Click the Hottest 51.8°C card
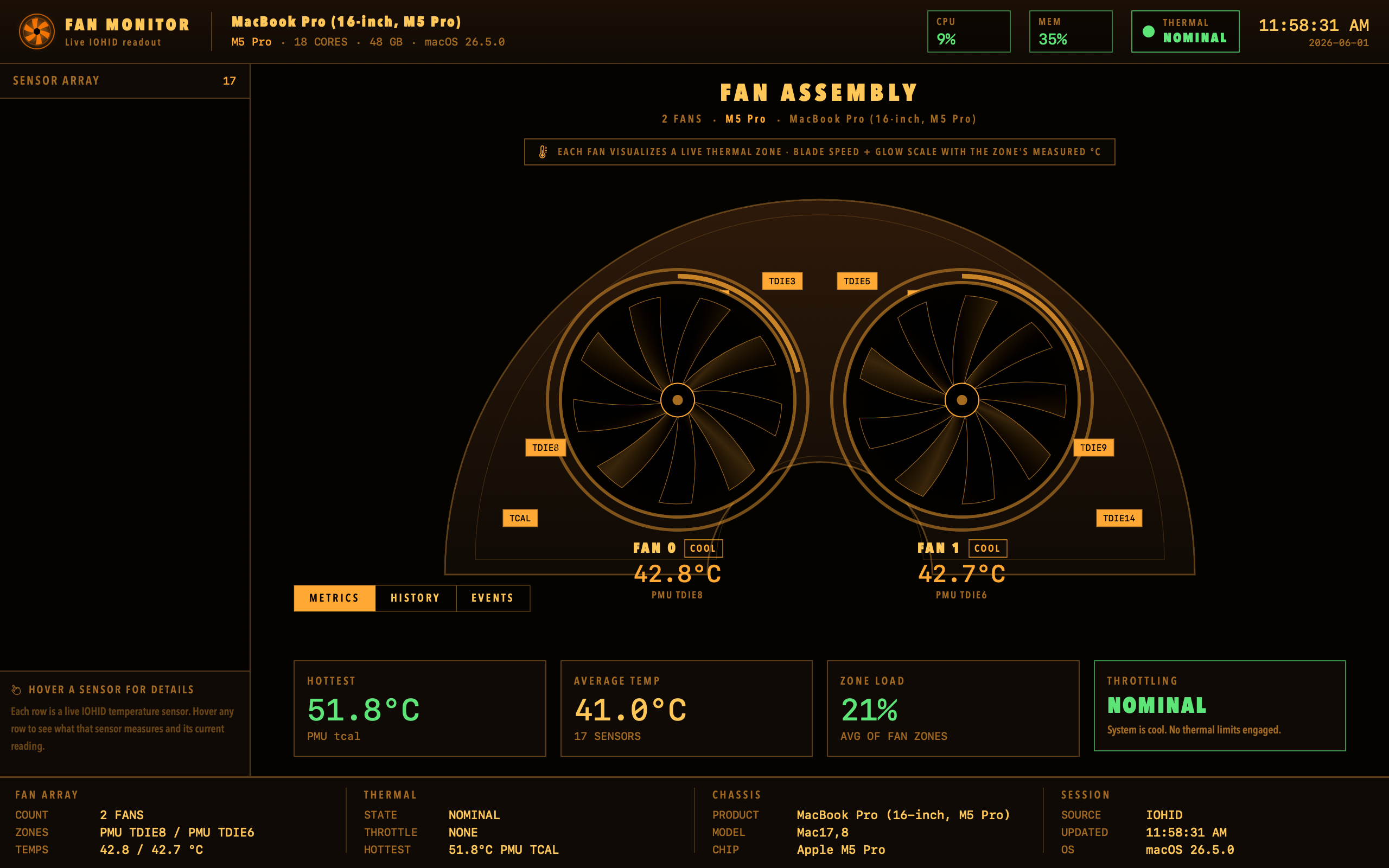This screenshot has width=1389, height=868. (x=419, y=709)
